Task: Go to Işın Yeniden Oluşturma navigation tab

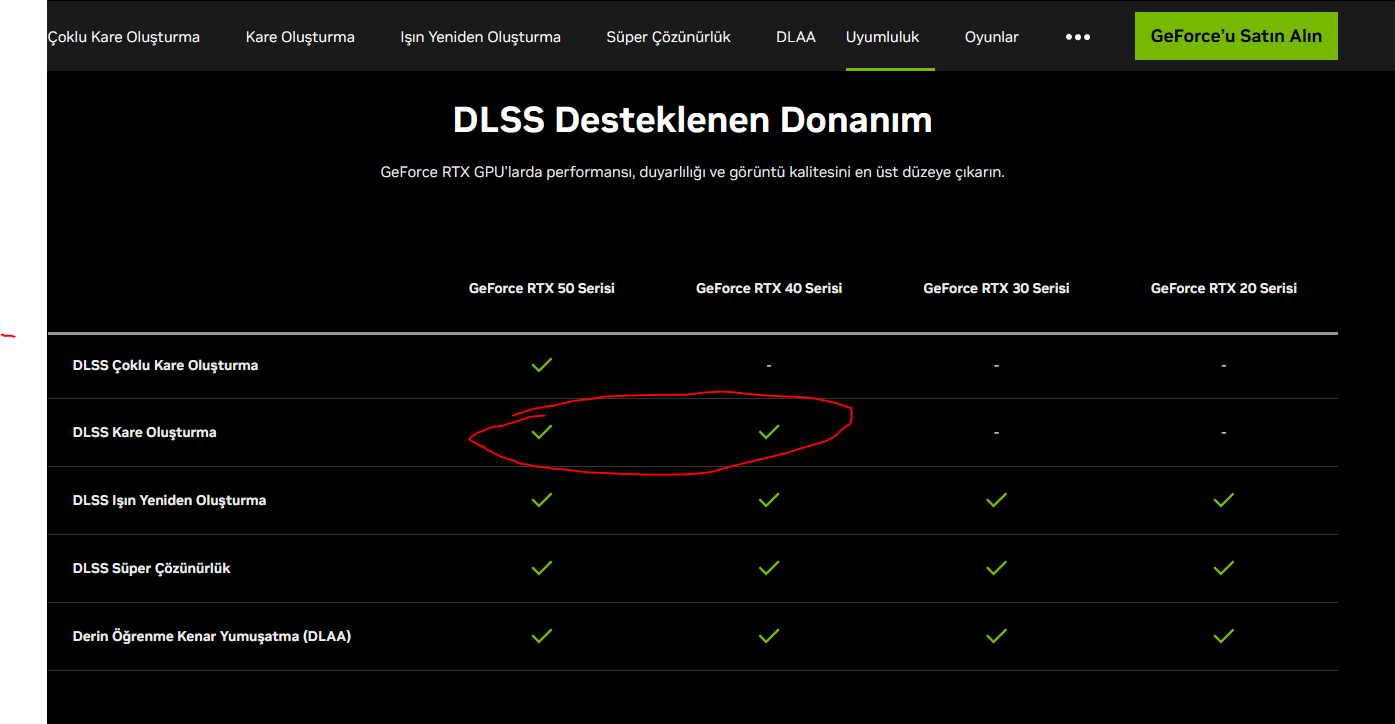Action: click(x=480, y=37)
